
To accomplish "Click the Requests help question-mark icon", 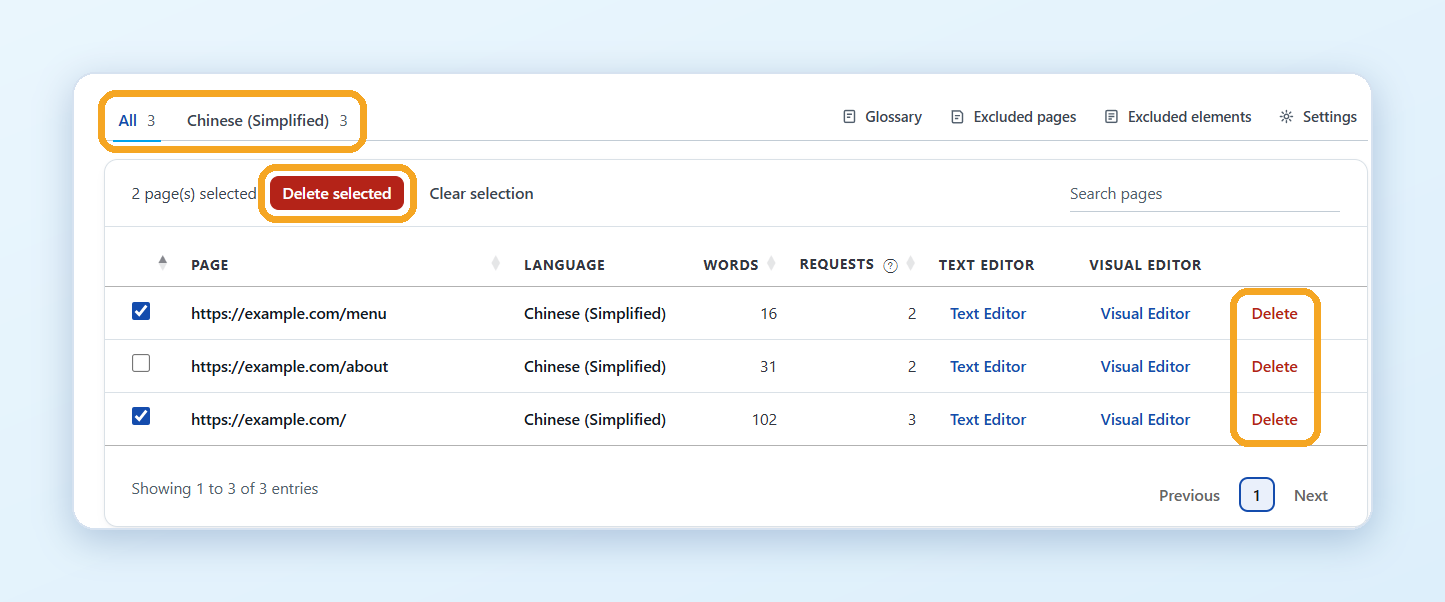I will click(x=890, y=266).
